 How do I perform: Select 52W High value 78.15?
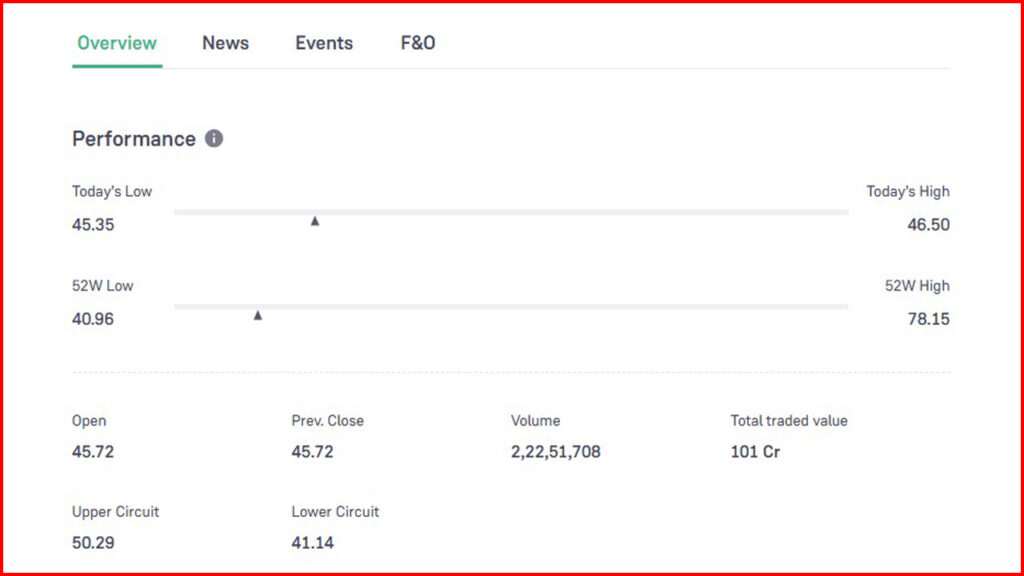coord(928,319)
